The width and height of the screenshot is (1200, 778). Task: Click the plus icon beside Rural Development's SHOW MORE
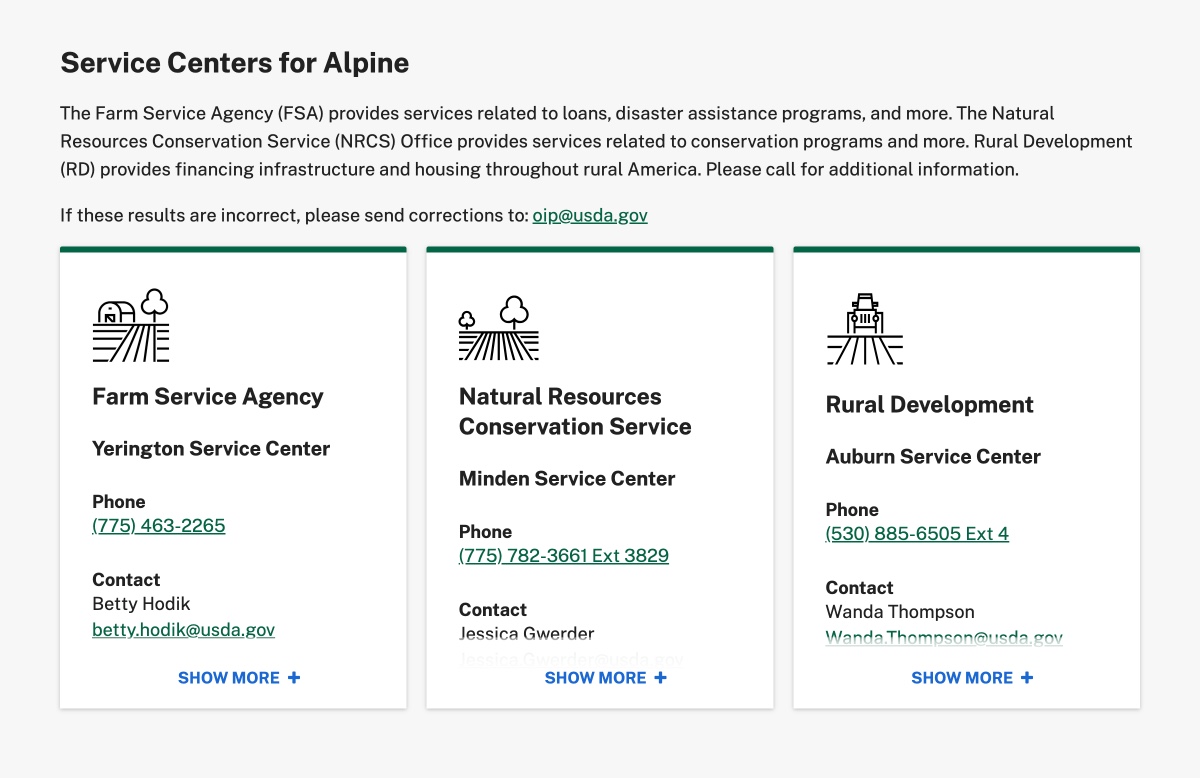[1027, 677]
